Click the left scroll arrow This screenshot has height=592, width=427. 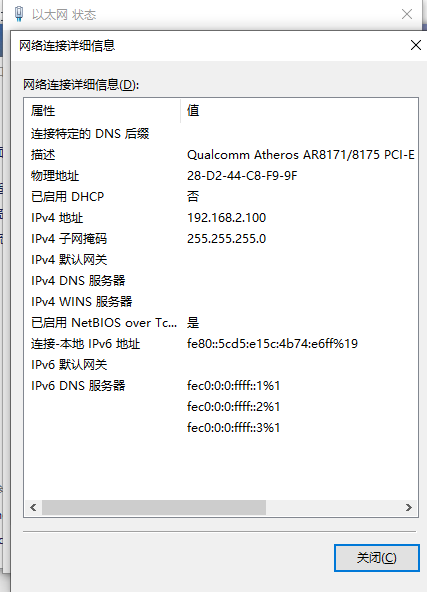click(x=33, y=507)
